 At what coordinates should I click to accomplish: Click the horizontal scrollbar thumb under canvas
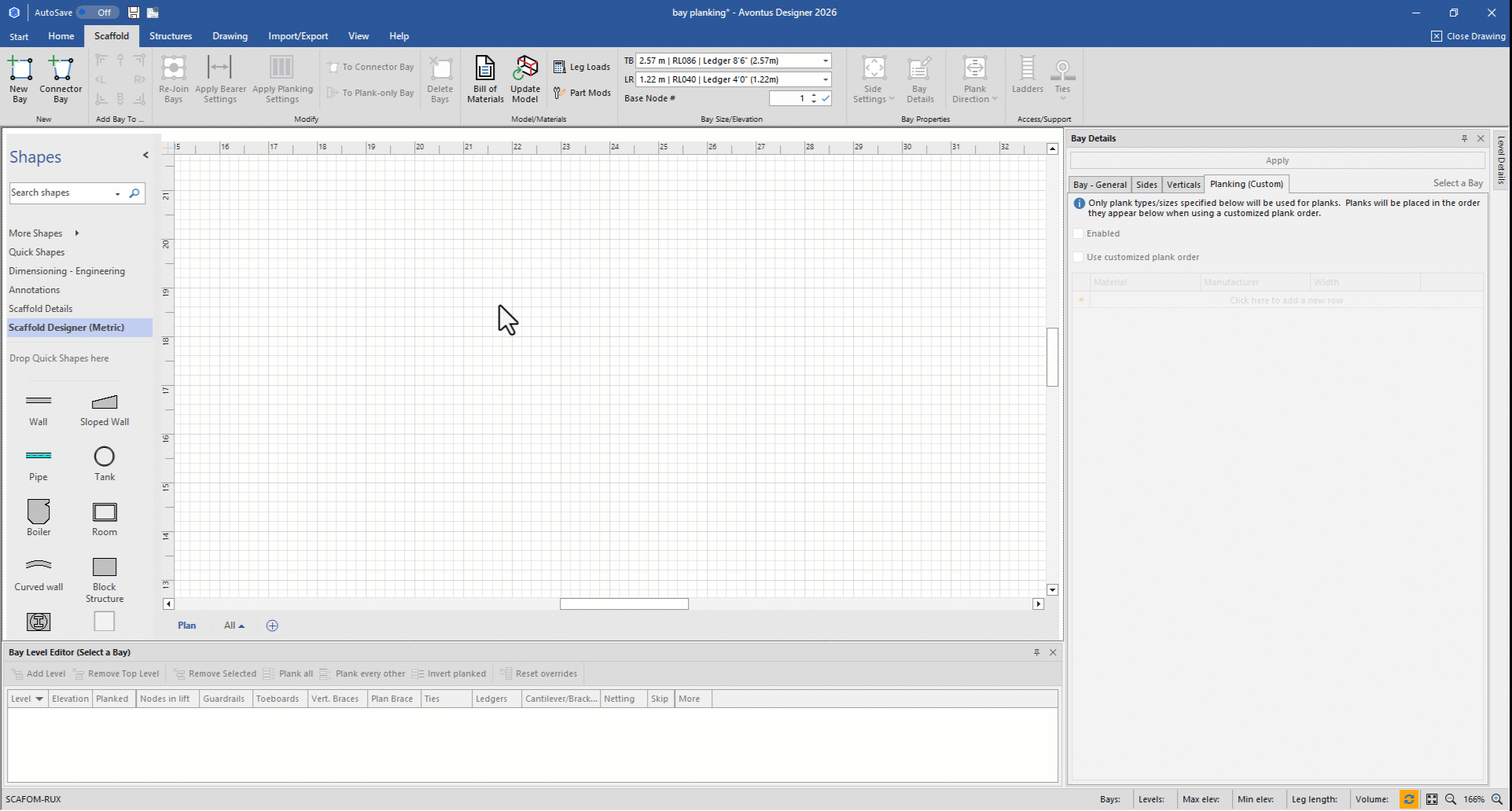(x=624, y=604)
